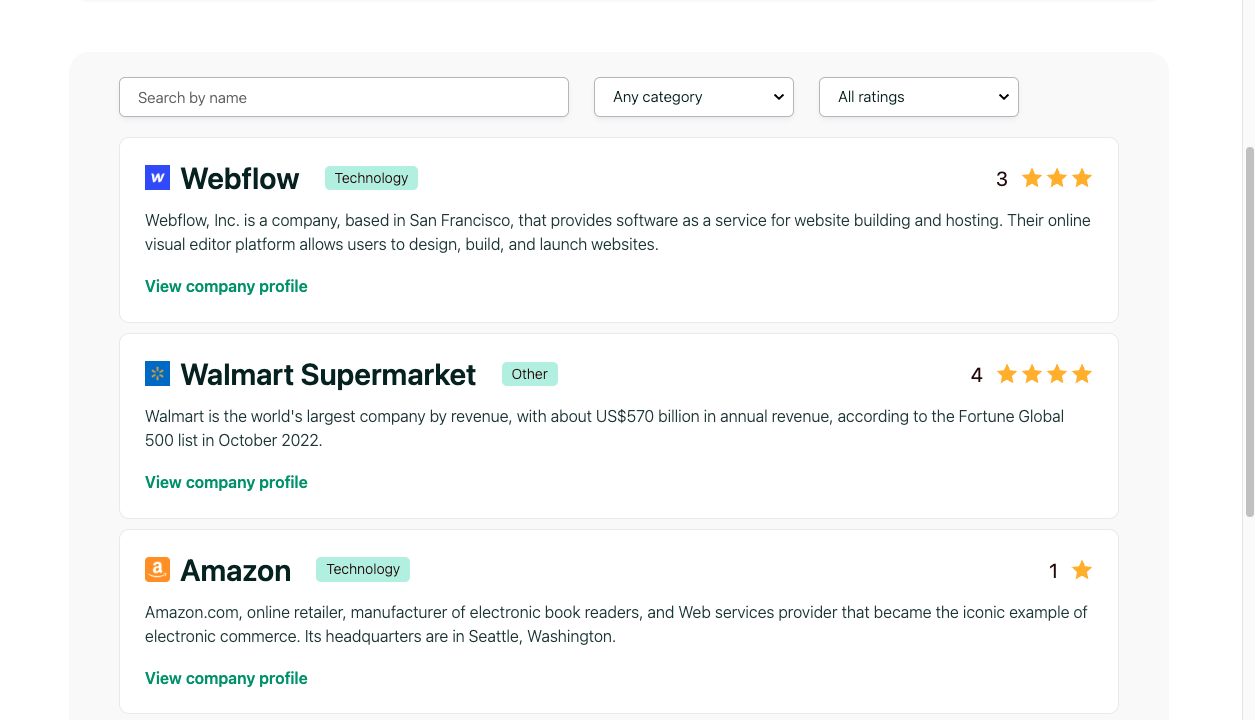Click the last star in Walmart's rating
1255x720 pixels.
click(1082, 374)
